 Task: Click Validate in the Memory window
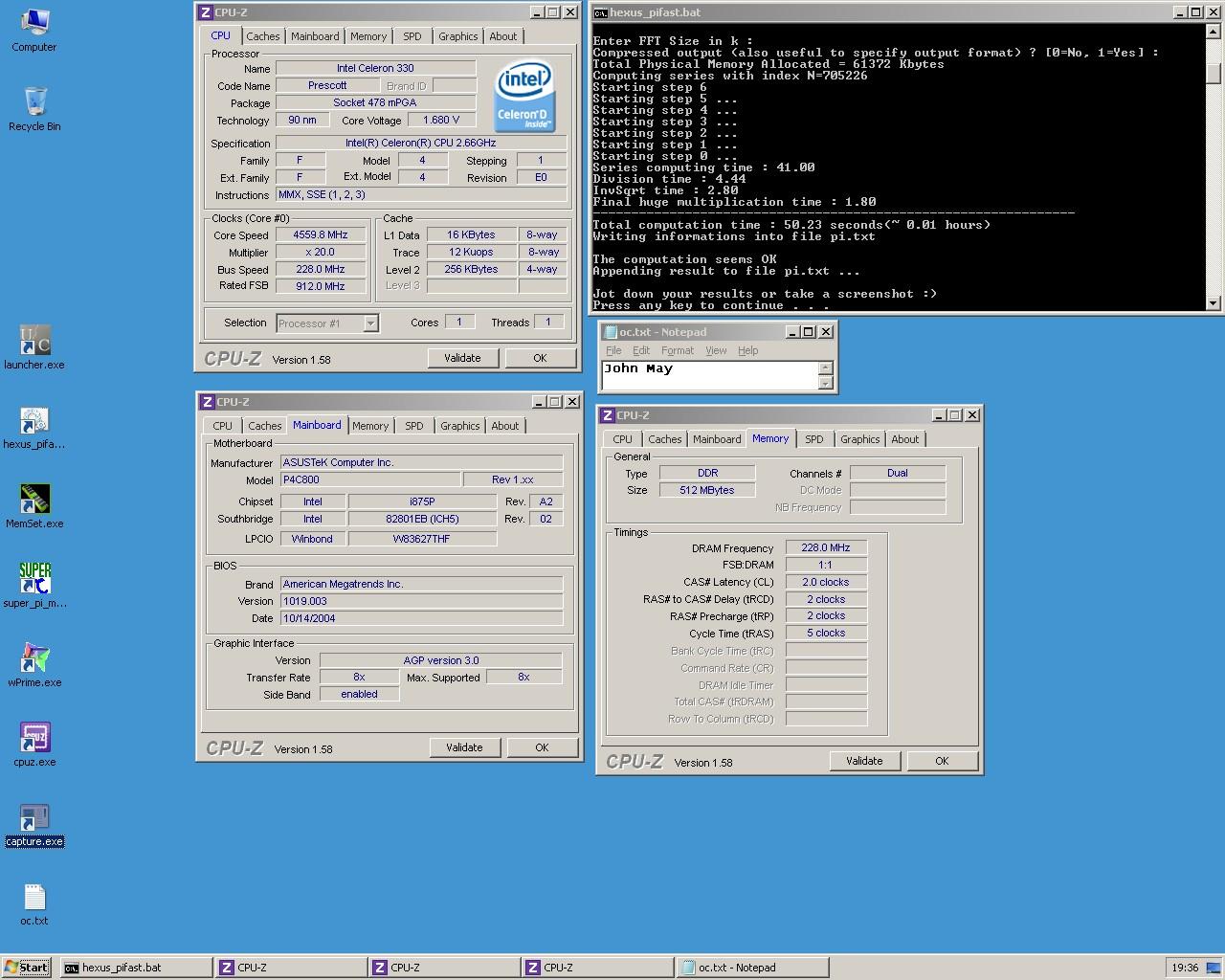pos(864,761)
